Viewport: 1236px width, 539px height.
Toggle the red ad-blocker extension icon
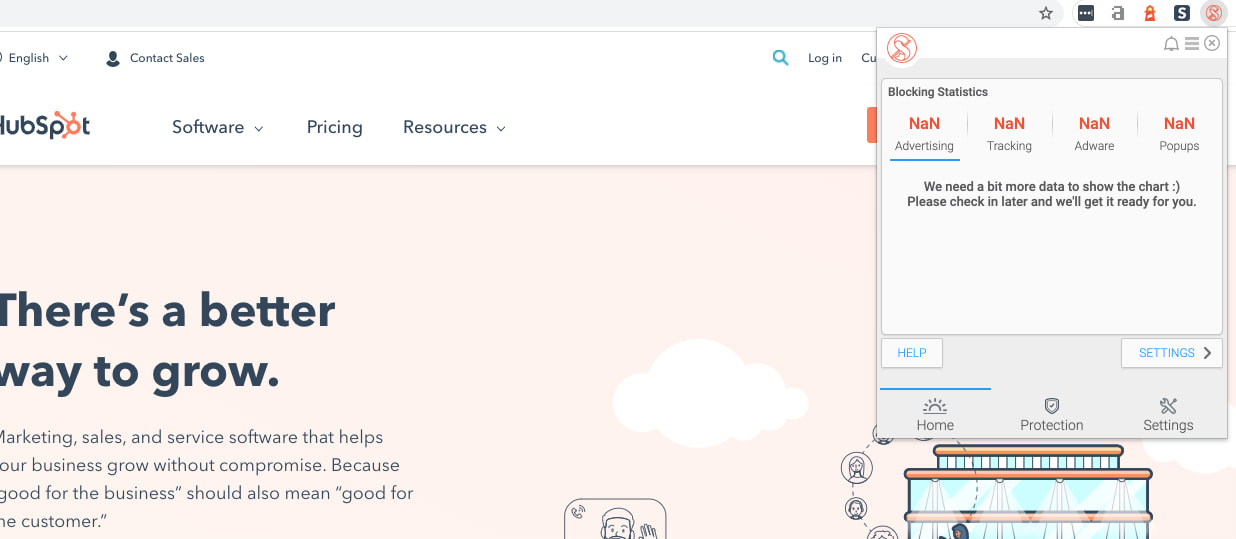pyautogui.click(x=1214, y=13)
